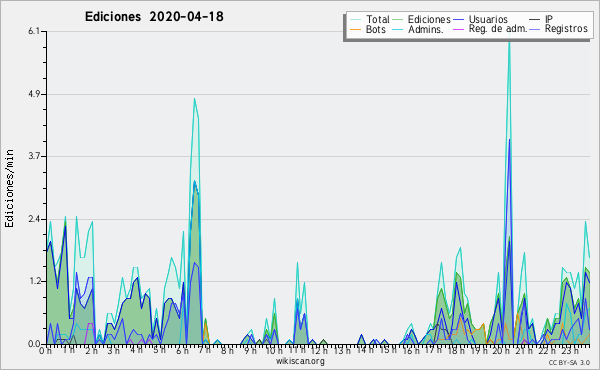Click the y-axis value 1.2
Image resolution: width=600 pixels, height=370 pixels.
(34, 281)
